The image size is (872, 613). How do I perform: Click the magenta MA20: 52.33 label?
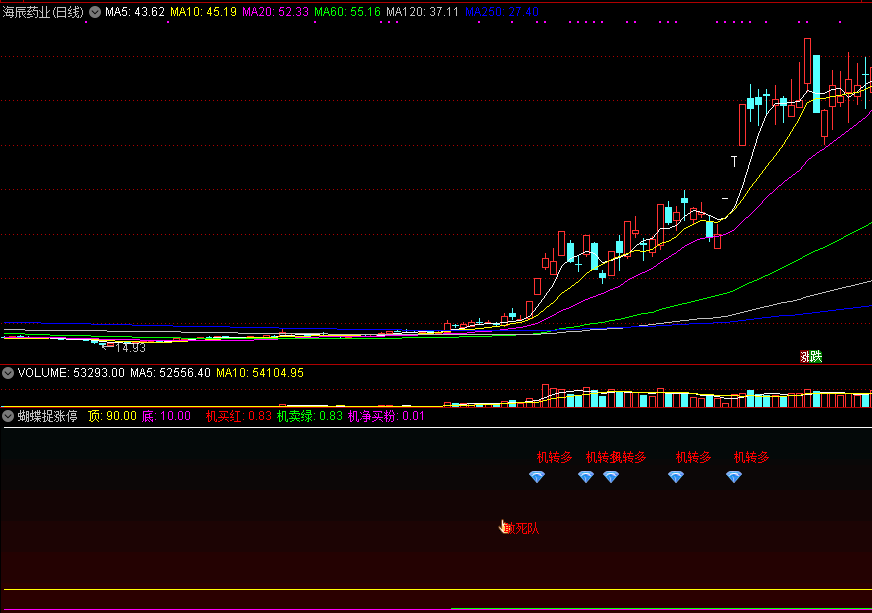coord(275,12)
